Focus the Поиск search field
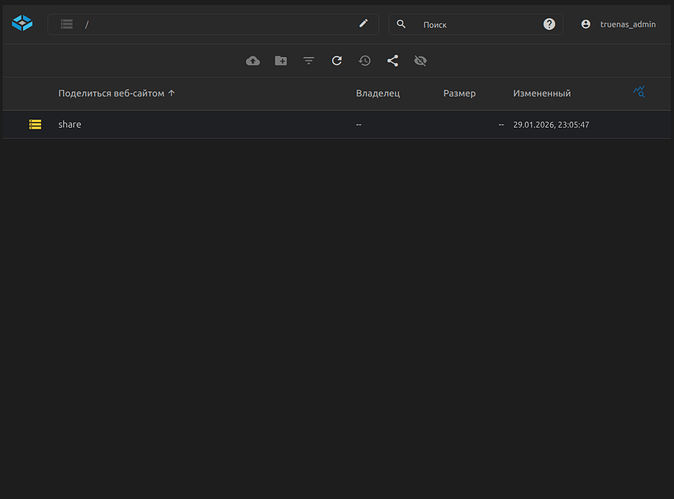This screenshot has height=499, width=674. click(475, 24)
